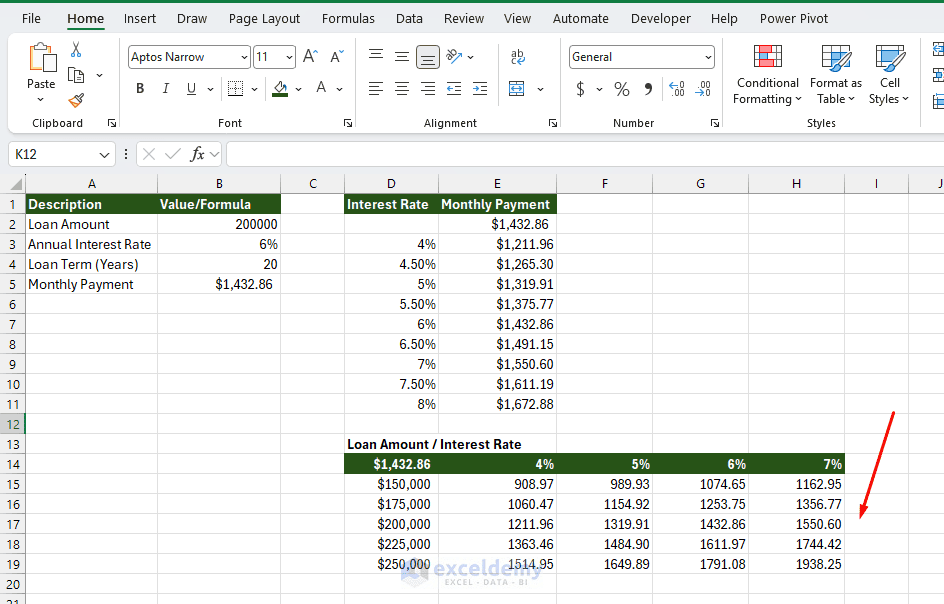This screenshot has width=944, height=604.
Task: Increase font size with the larger A
Action: 310,57
